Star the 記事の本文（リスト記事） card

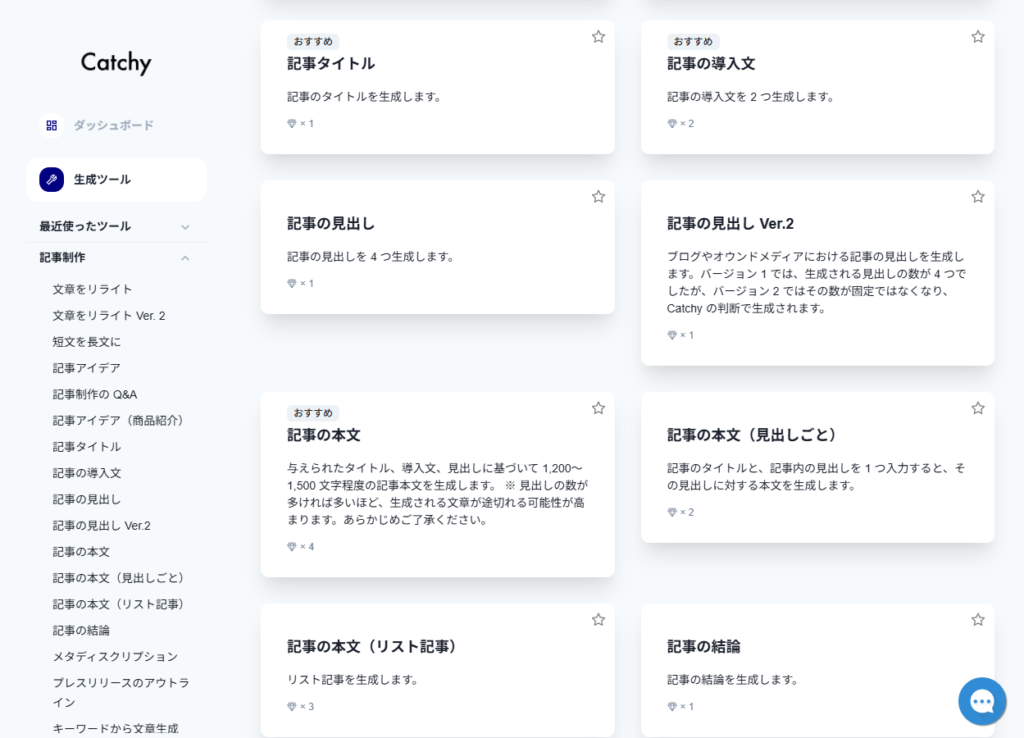[598, 620]
